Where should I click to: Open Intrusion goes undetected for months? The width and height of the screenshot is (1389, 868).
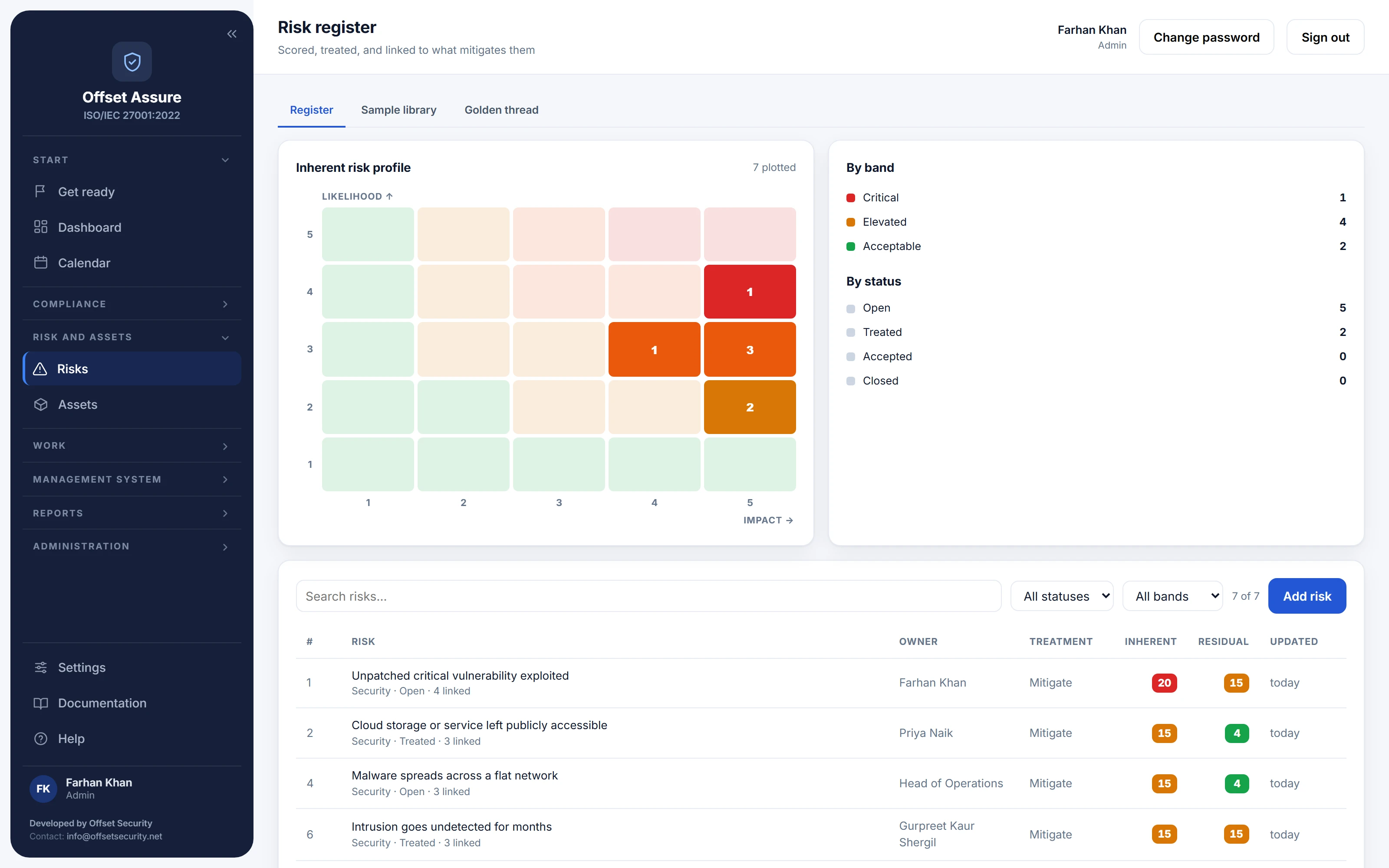click(x=821, y=834)
